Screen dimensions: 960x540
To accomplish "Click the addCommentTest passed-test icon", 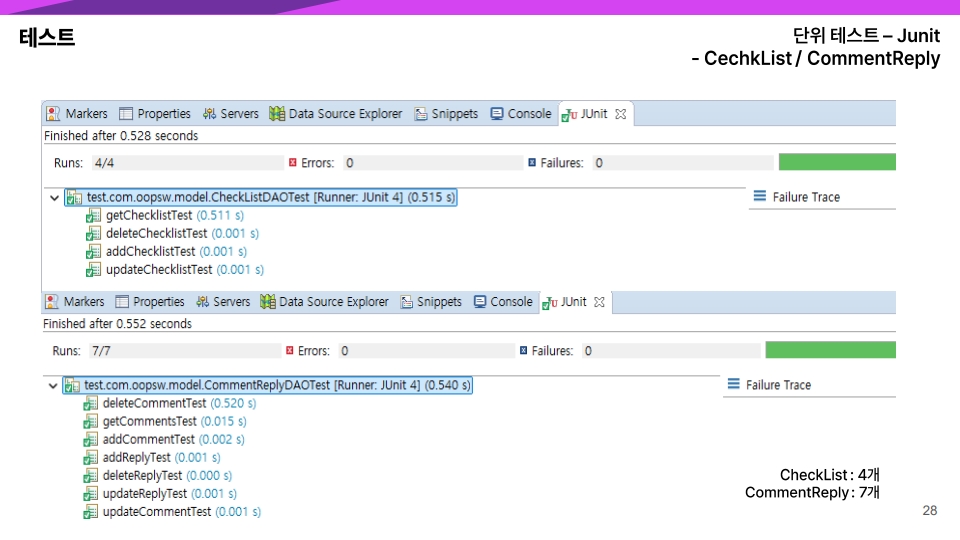I will click(x=90, y=440).
